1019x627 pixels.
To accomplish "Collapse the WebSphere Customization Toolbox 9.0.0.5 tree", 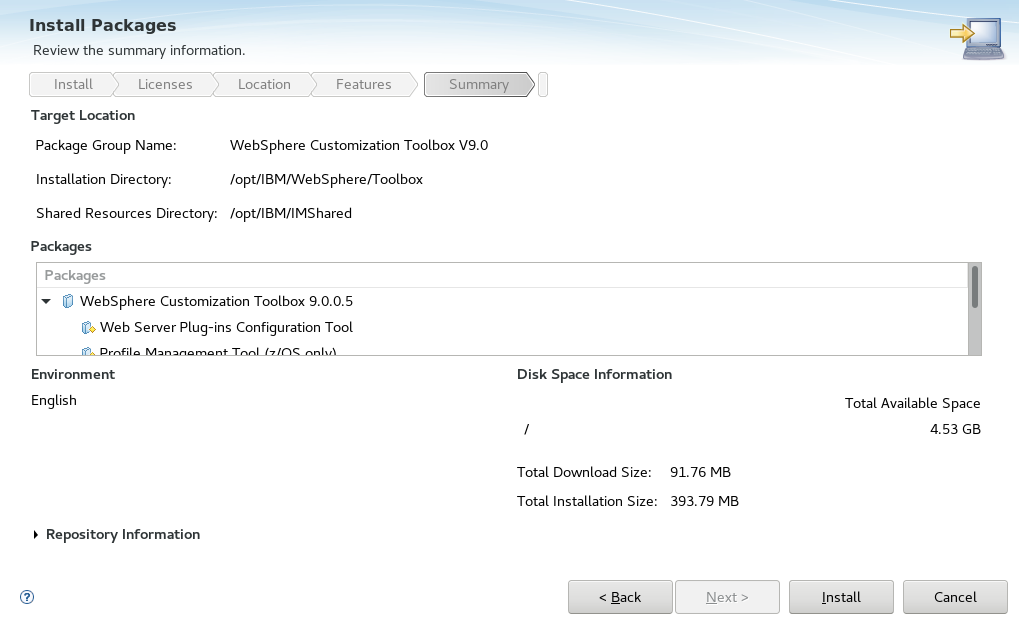I will 46,301.
